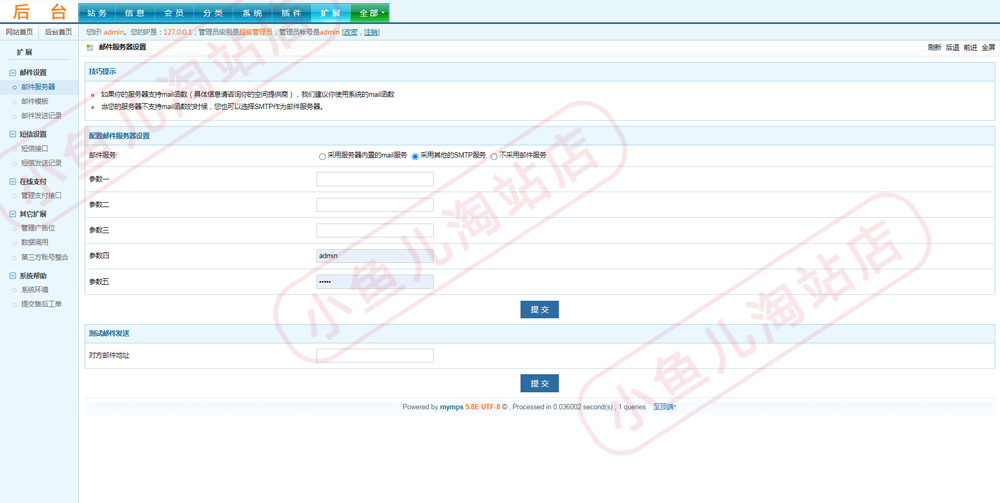1000x503 pixels.
Task: Click the 全屏 fullscreen link
Action: pyautogui.click(x=988, y=47)
